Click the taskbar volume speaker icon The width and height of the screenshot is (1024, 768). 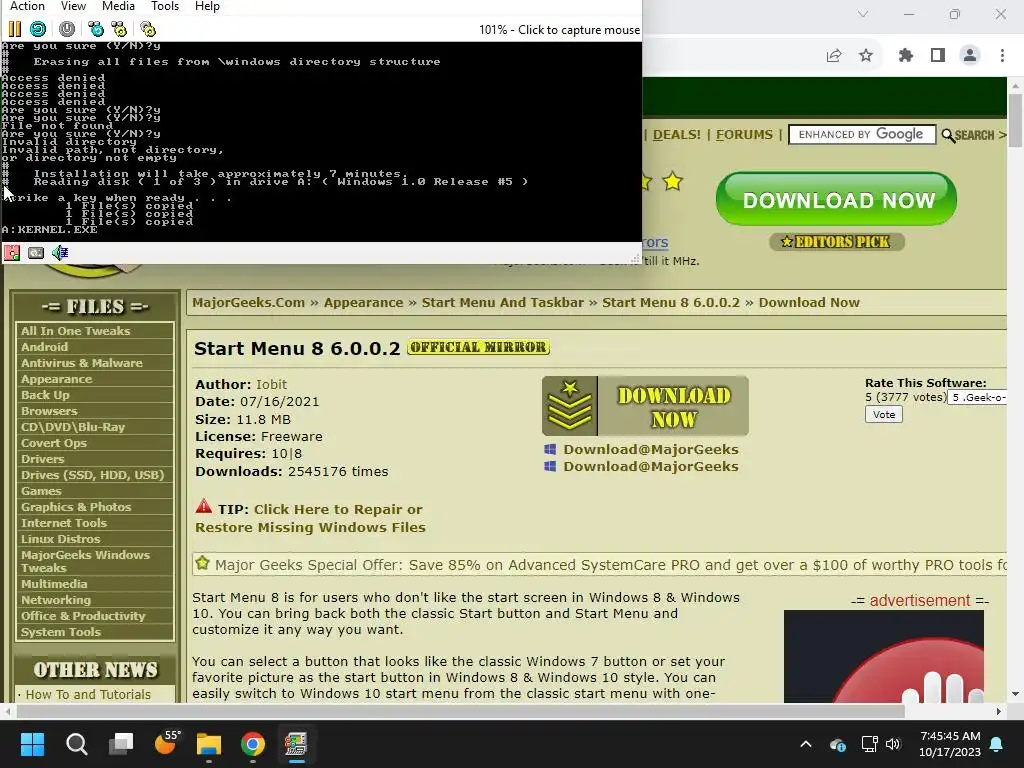[893, 744]
